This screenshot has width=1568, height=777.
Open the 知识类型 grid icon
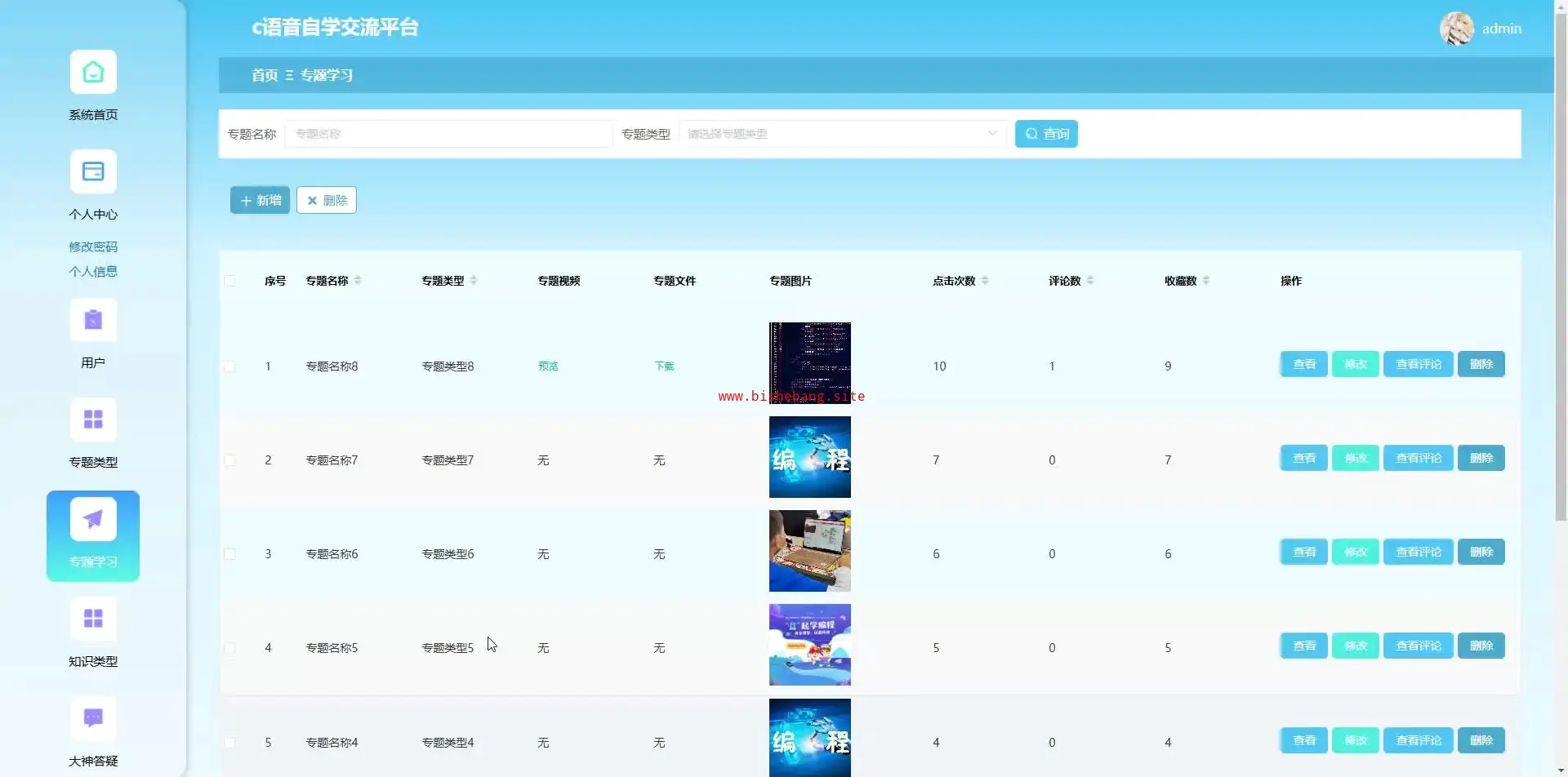point(93,619)
